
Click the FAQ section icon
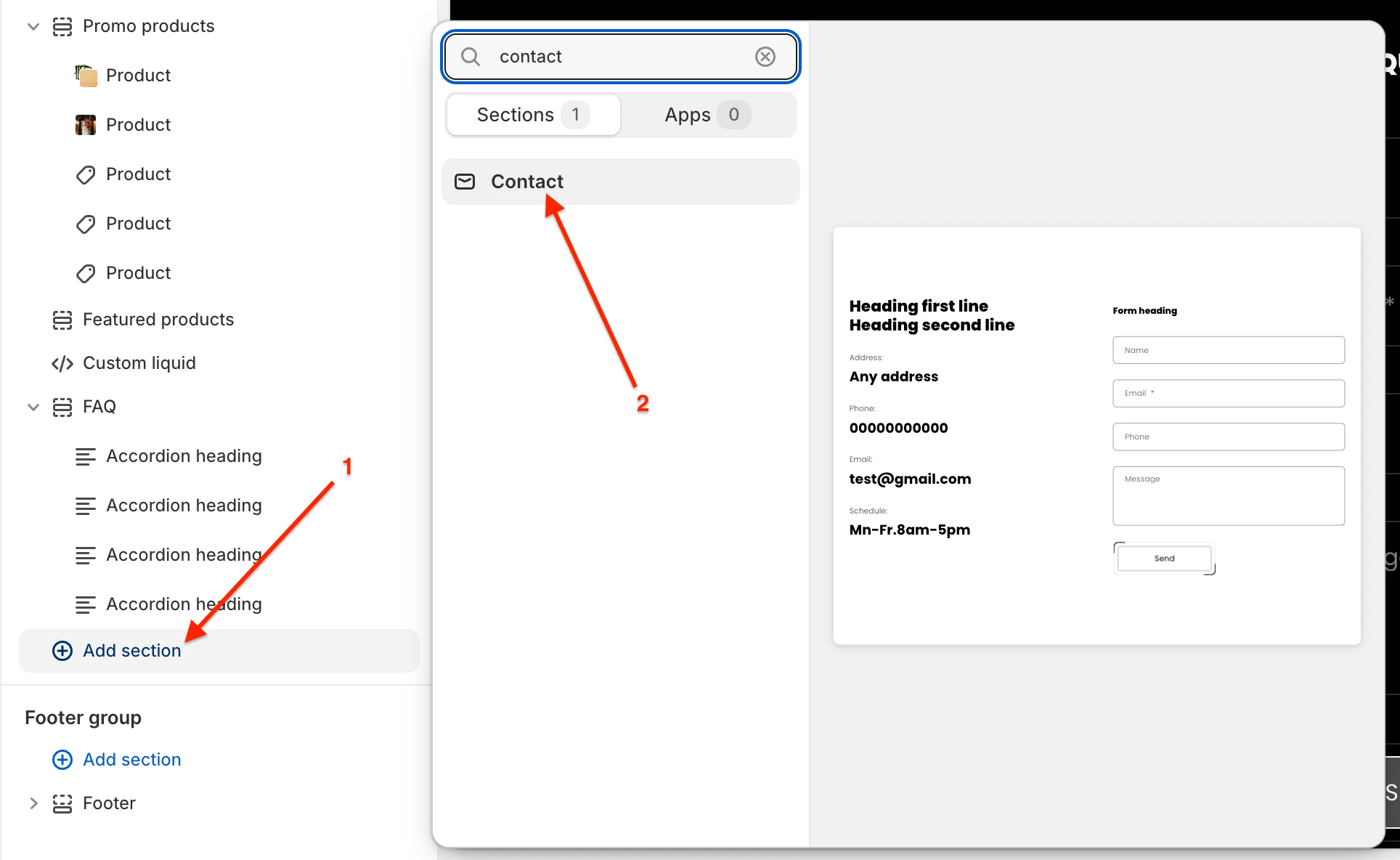pyautogui.click(x=62, y=407)
